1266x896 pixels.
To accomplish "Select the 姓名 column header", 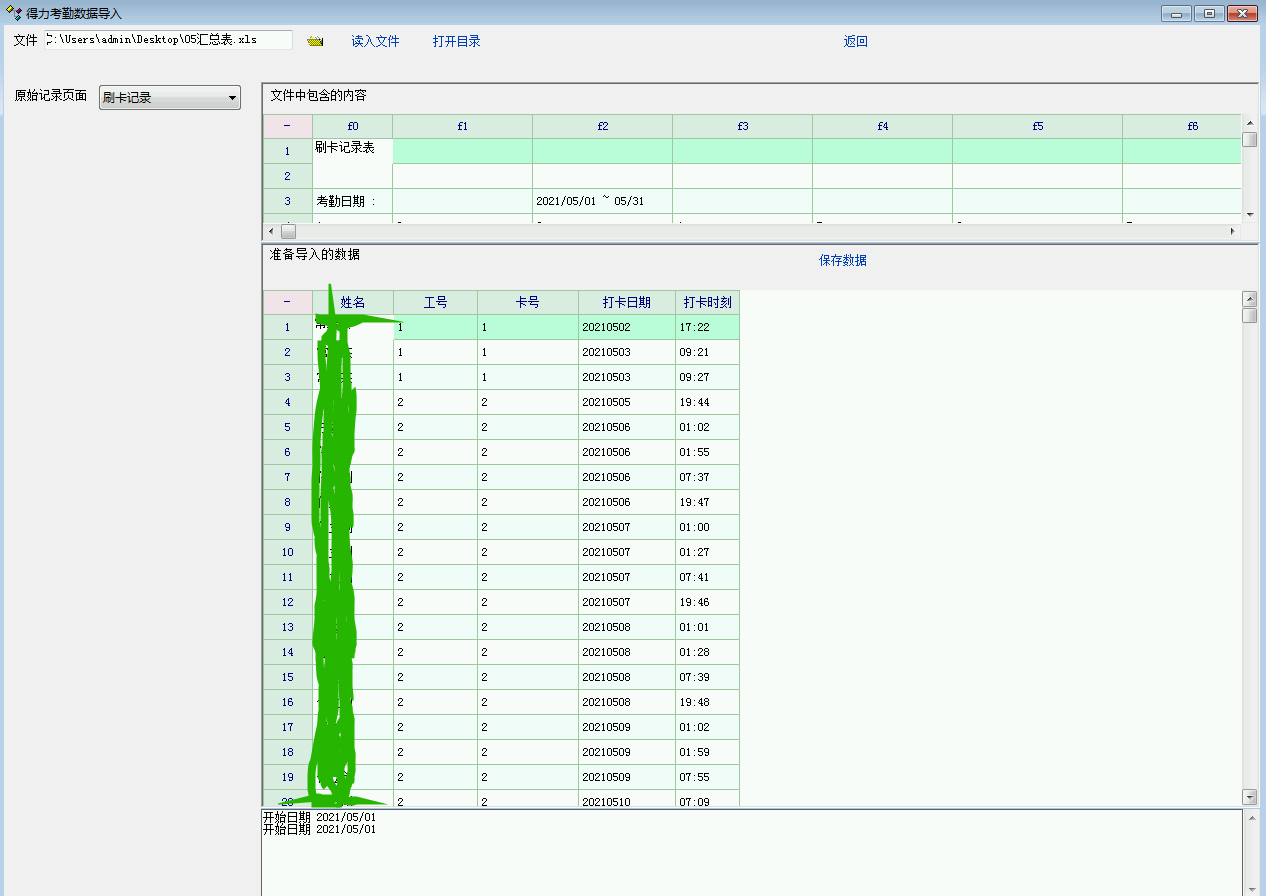I will tap(352, 302).
